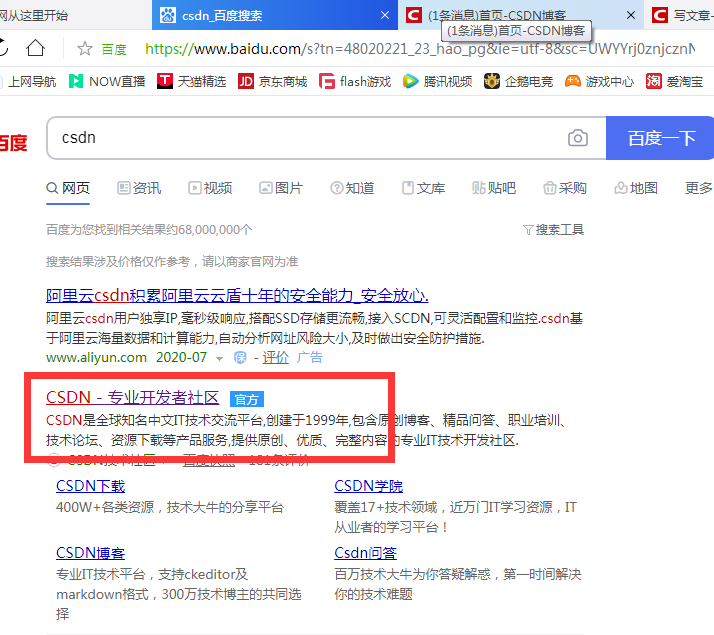Image resolution: width=714 pixels, height=635 pixels.
Task: Select the 图片 search category
Action: pos(281,188)
